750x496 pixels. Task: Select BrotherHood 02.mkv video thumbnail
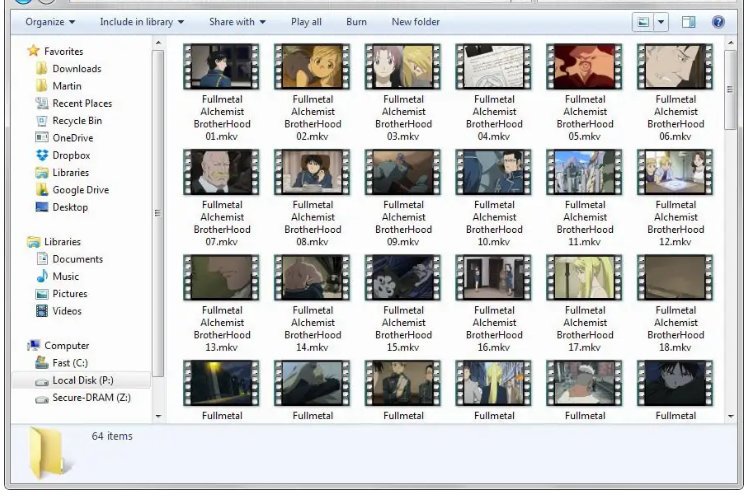click(312, 66)
